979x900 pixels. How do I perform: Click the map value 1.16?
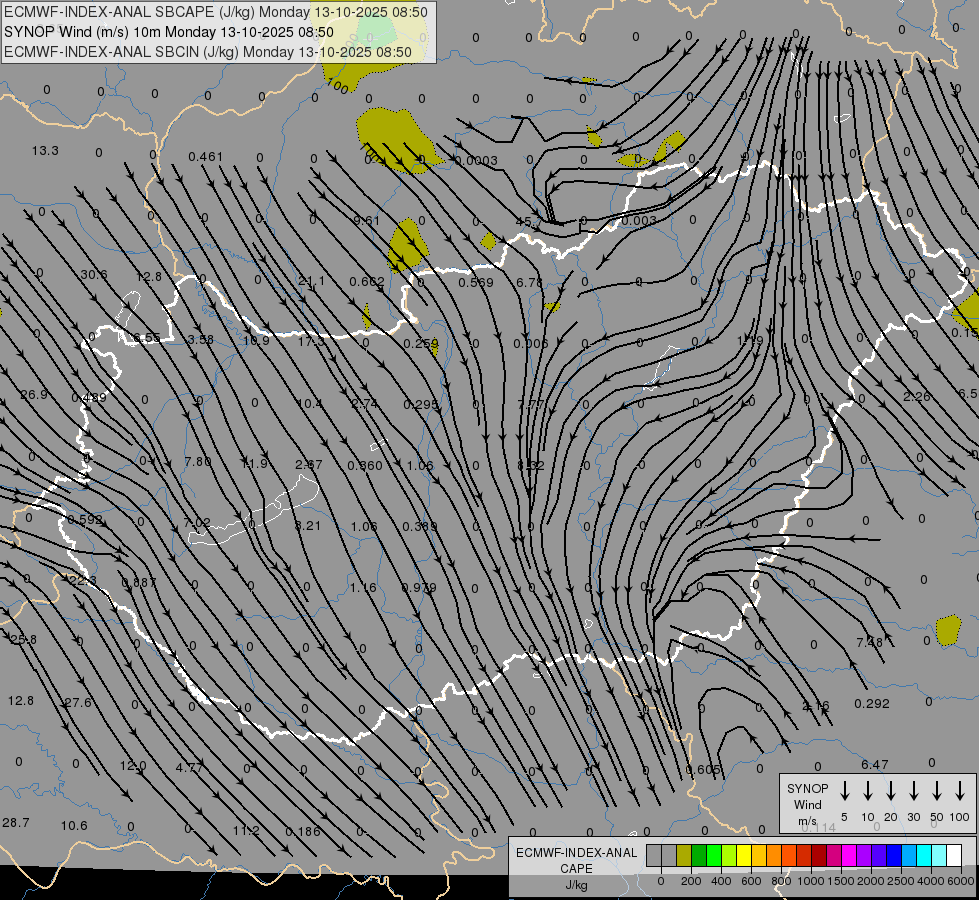click(x=363, y=588)
